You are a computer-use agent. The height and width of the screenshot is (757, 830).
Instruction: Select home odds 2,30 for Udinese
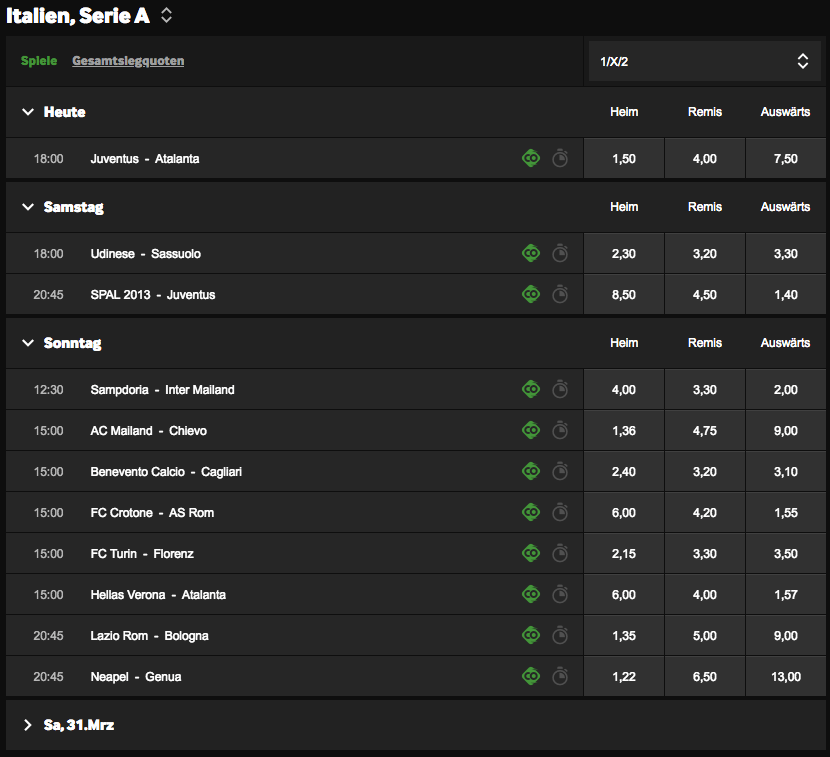pyautogui.click(x=624, y=253)
